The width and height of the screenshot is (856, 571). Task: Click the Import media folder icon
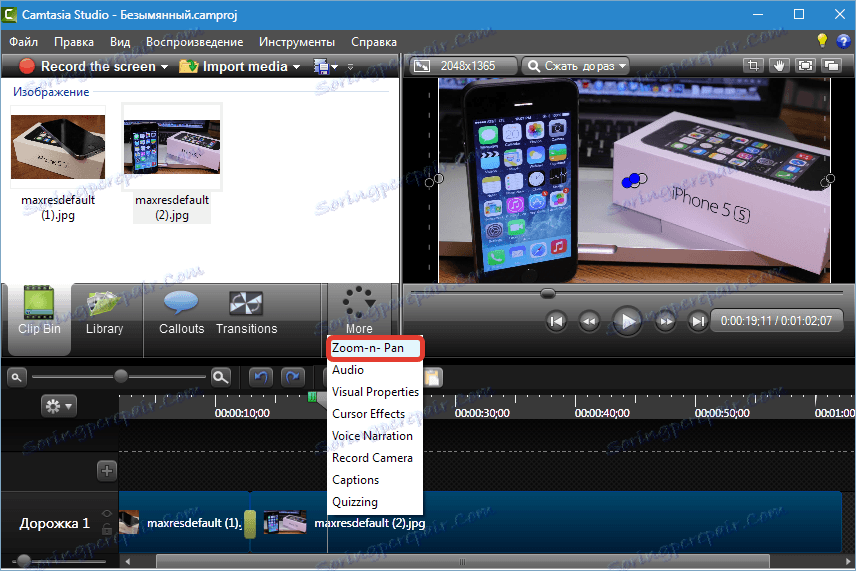point(188,67)
